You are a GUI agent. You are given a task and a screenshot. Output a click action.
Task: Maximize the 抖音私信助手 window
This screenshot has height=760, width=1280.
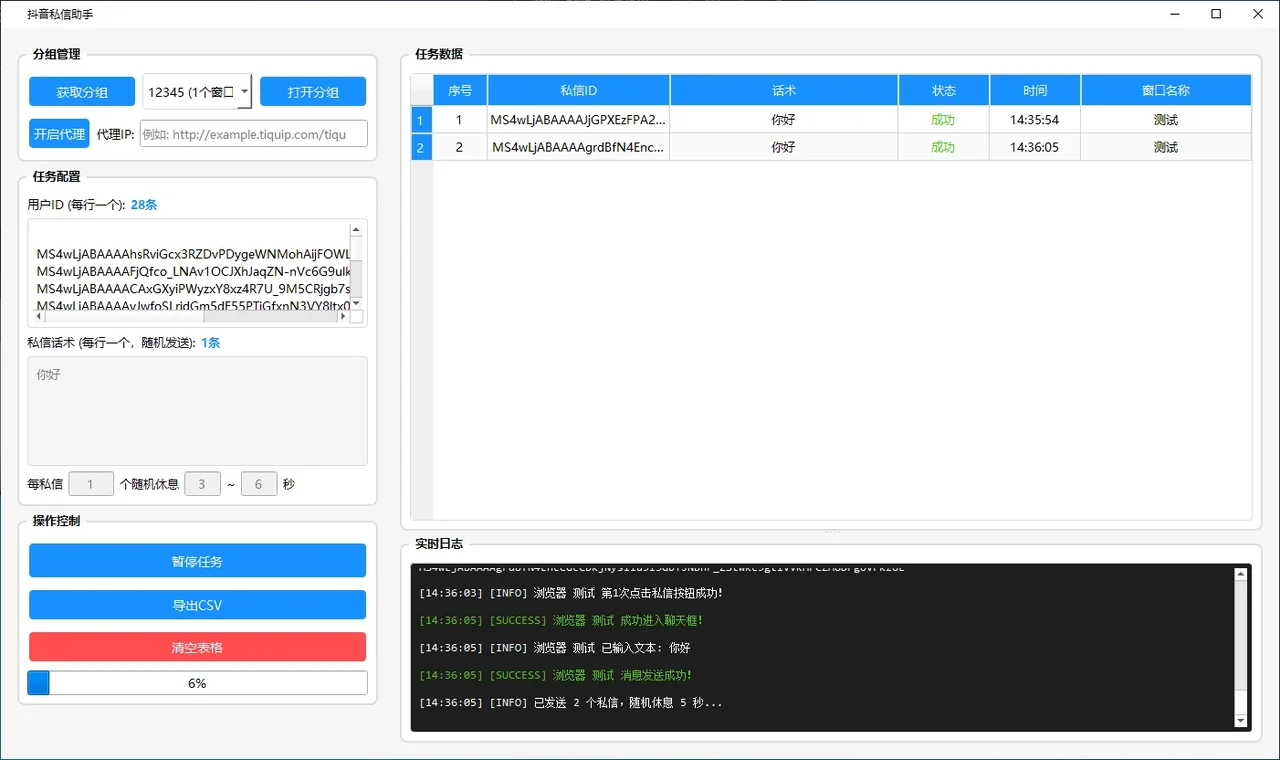coord(1216,14)
